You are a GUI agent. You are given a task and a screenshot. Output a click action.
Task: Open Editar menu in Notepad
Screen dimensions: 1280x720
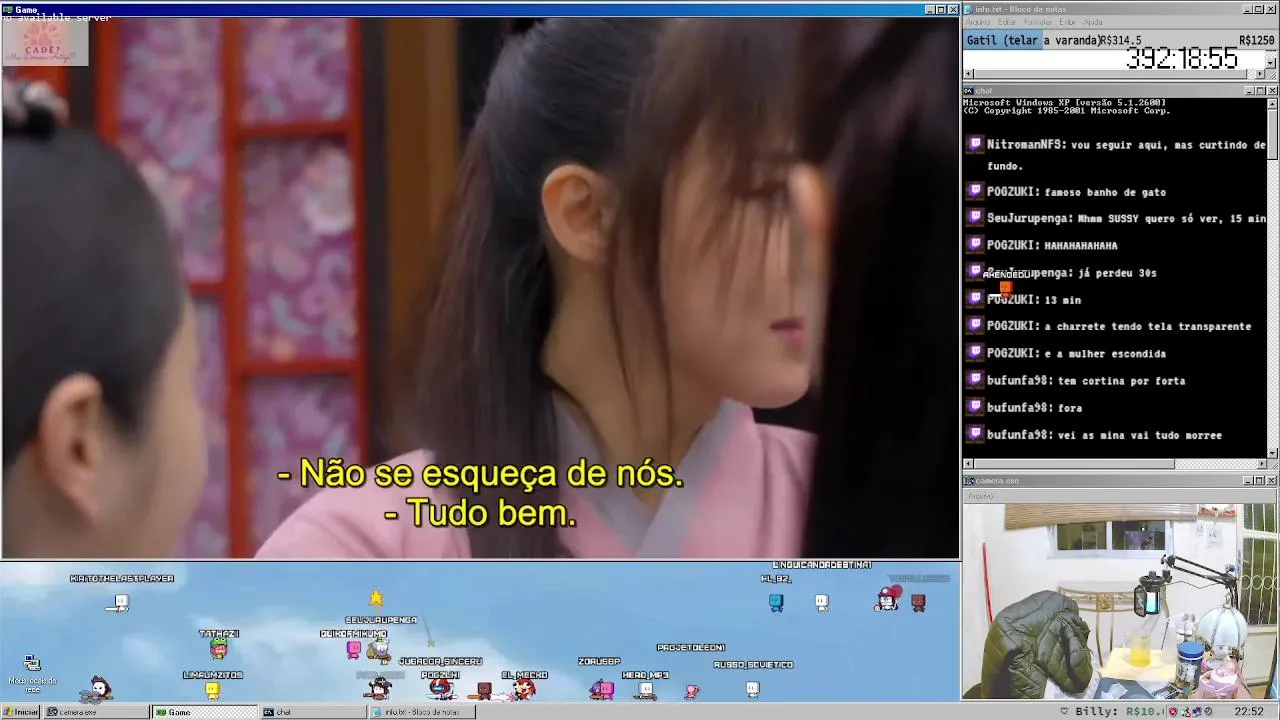point(1006,22)
